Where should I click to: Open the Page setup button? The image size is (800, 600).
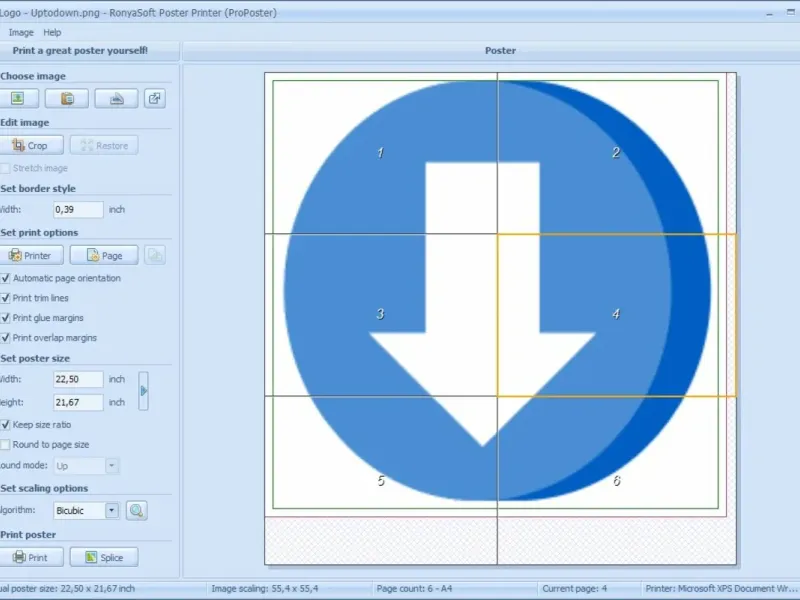[x=104, y=255]
